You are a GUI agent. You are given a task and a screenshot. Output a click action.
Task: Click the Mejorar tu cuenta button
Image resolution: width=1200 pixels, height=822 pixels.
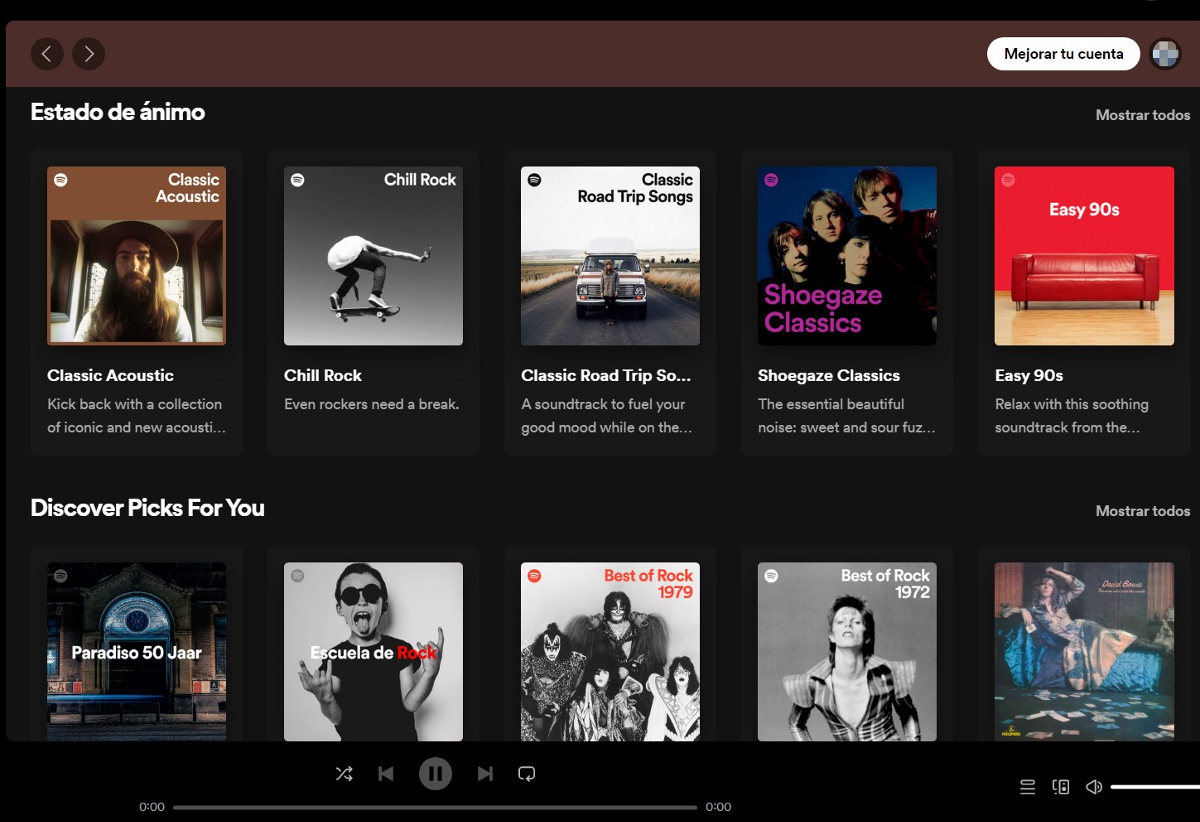point(1063,54)
